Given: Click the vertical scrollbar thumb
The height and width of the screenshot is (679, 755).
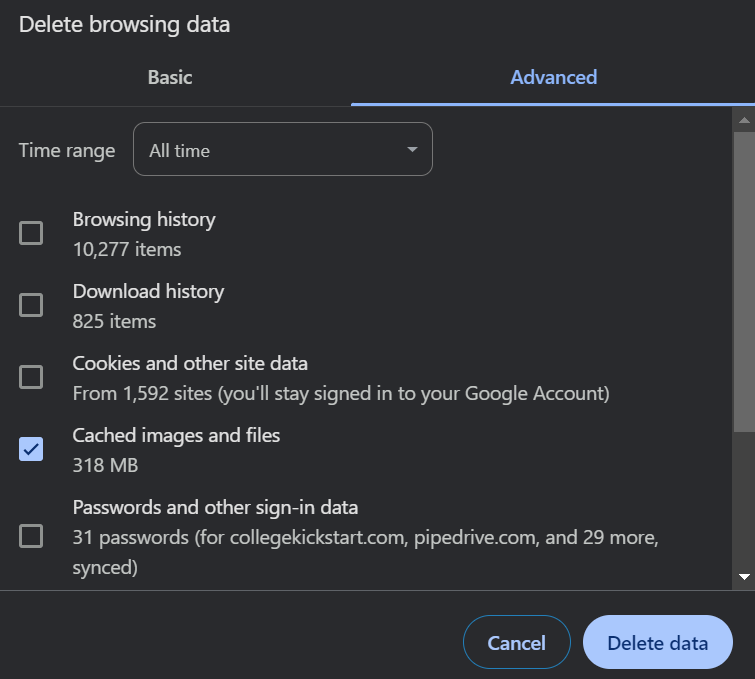Looking at the screenshot, I should 744,282.
